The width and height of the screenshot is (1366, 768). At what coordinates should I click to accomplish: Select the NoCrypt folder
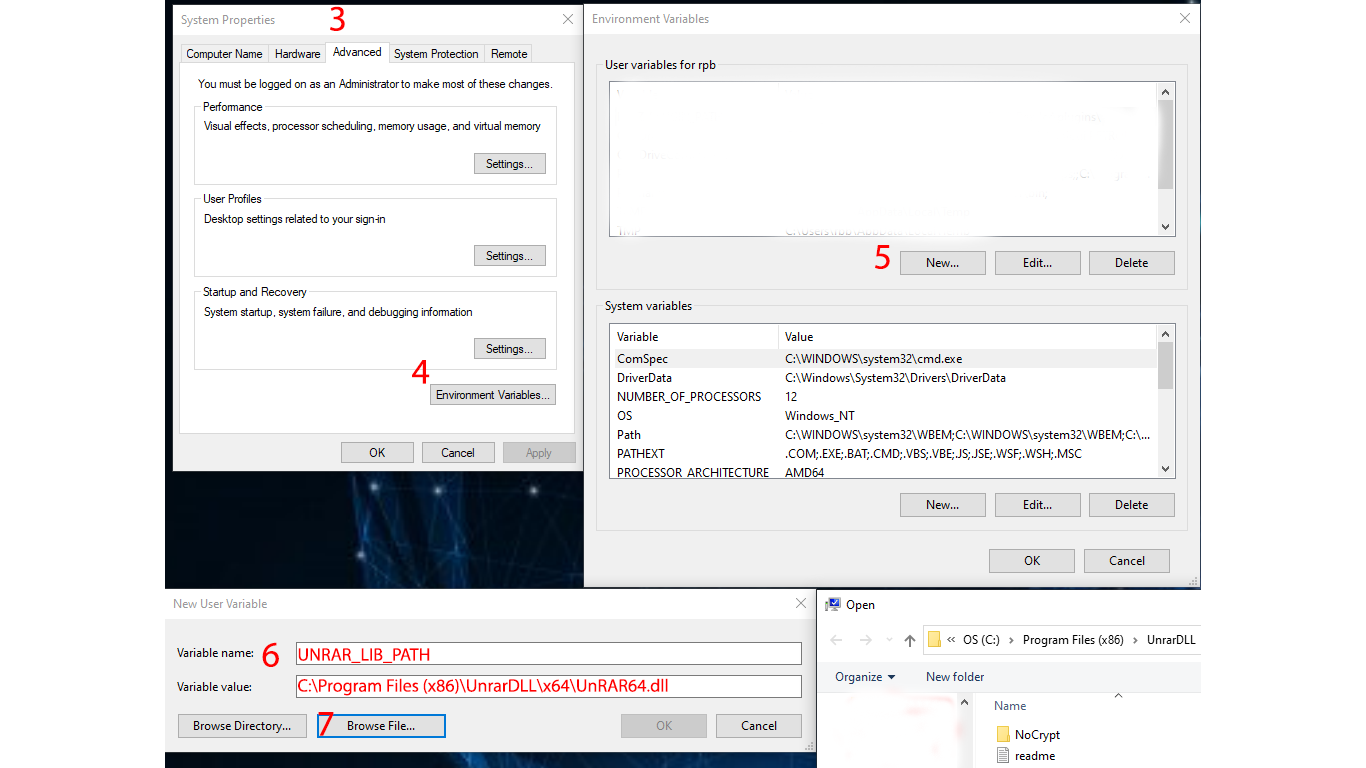coord(1028,735)
